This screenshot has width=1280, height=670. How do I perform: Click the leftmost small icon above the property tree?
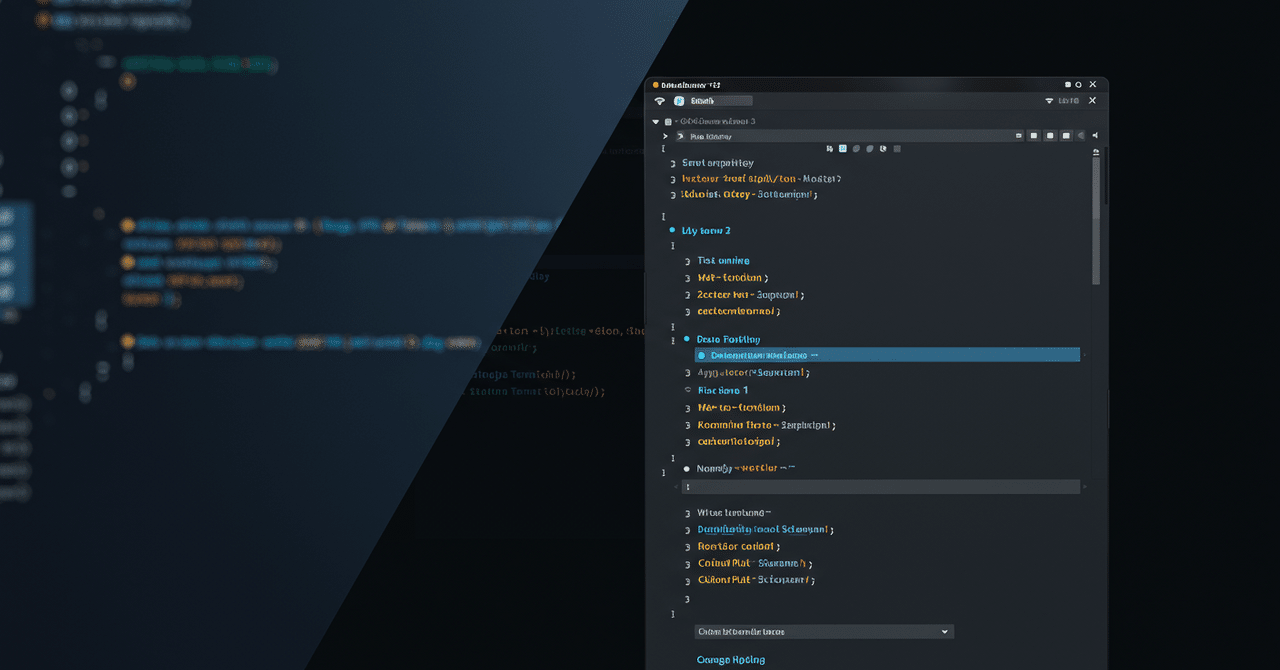tap(831, 147)
